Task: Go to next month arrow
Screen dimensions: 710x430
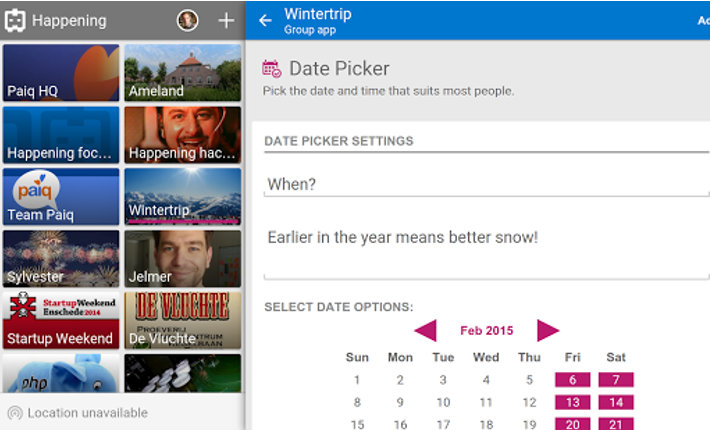Action: [547, 331]
